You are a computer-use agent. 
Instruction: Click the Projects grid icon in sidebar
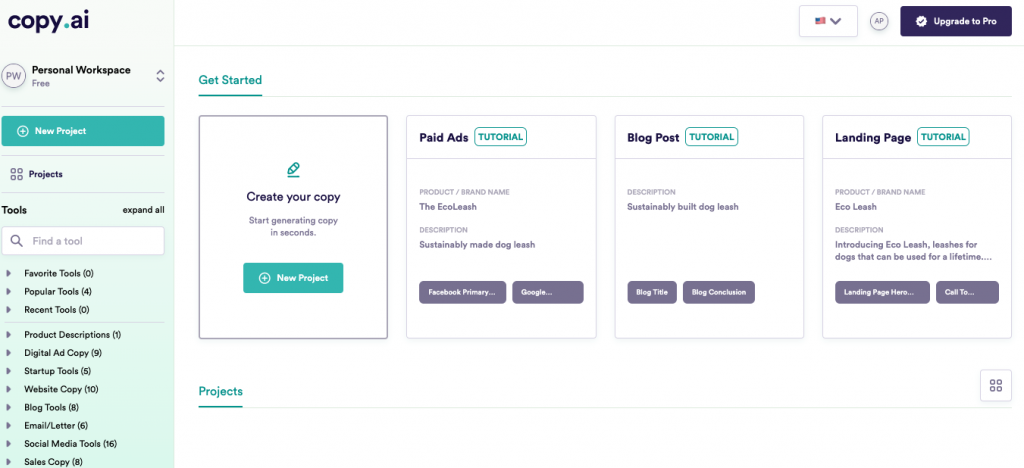pos(16,174)
